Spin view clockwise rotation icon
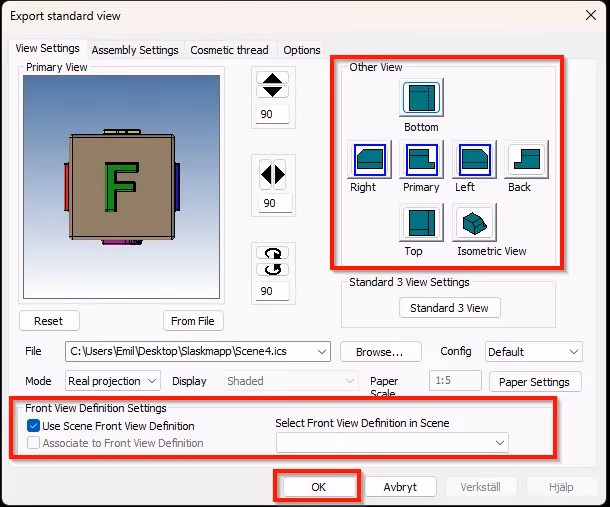Screen dimensions: 610x507 click(x=272, y=253)
